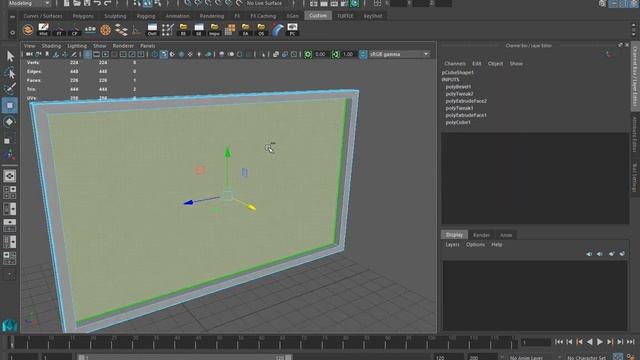
Task: Choose the Paint selection tool
Action: point(10,89)
